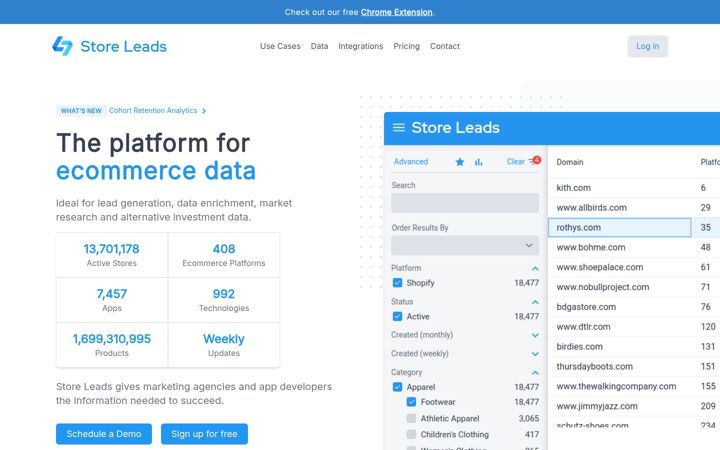Uncheck the Apparel category checkbox
Image resolution: width=720 pixels, height=450 pixels.
click(398, 387)
